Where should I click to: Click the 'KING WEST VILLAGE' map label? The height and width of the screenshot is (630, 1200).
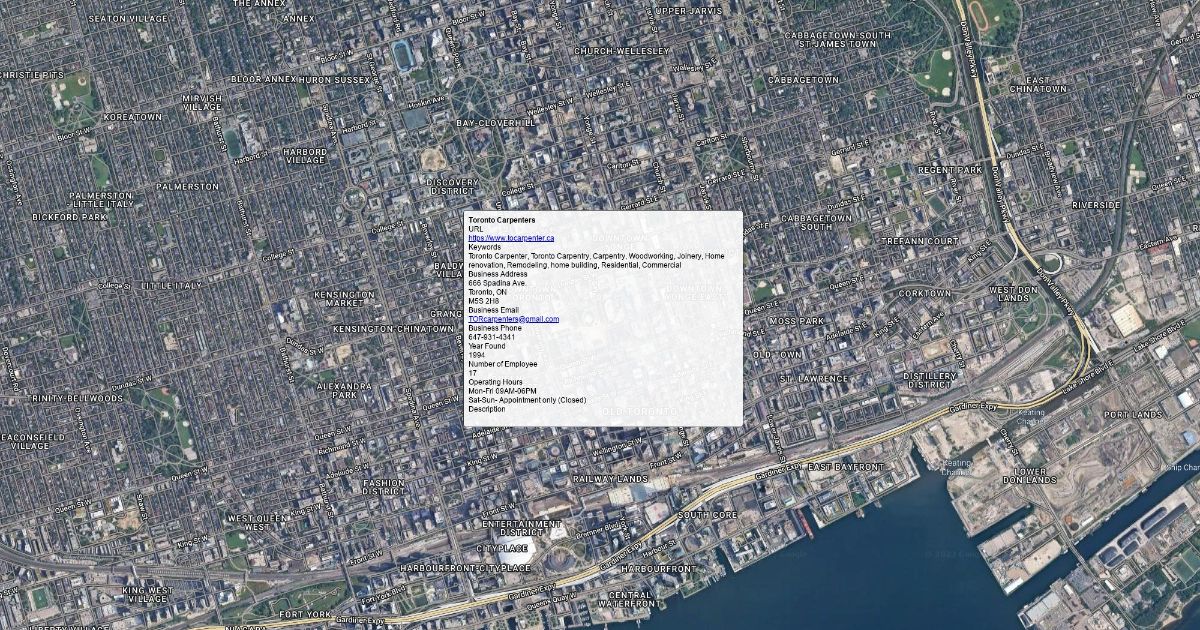pos(147,595)
